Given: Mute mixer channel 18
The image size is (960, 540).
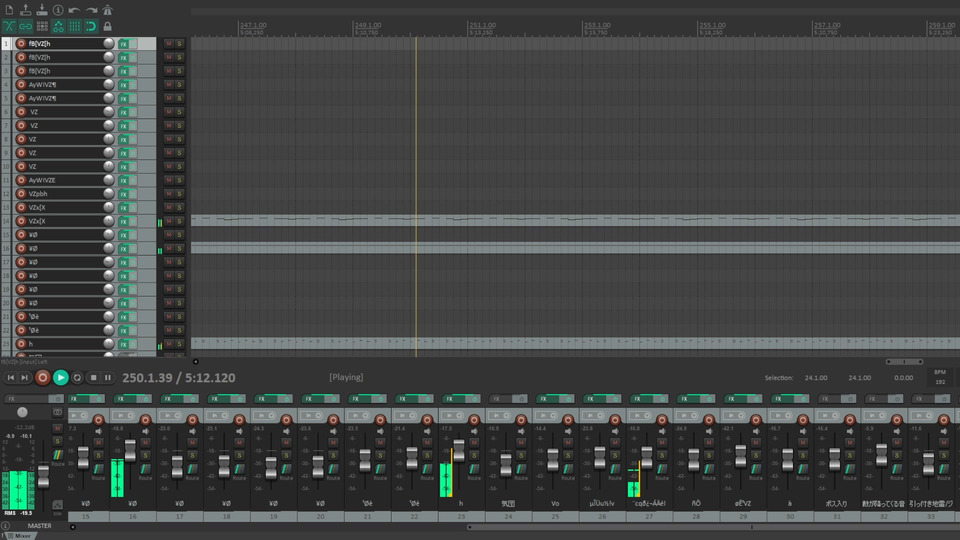Looking at the screenshot, I should [239, 442].
